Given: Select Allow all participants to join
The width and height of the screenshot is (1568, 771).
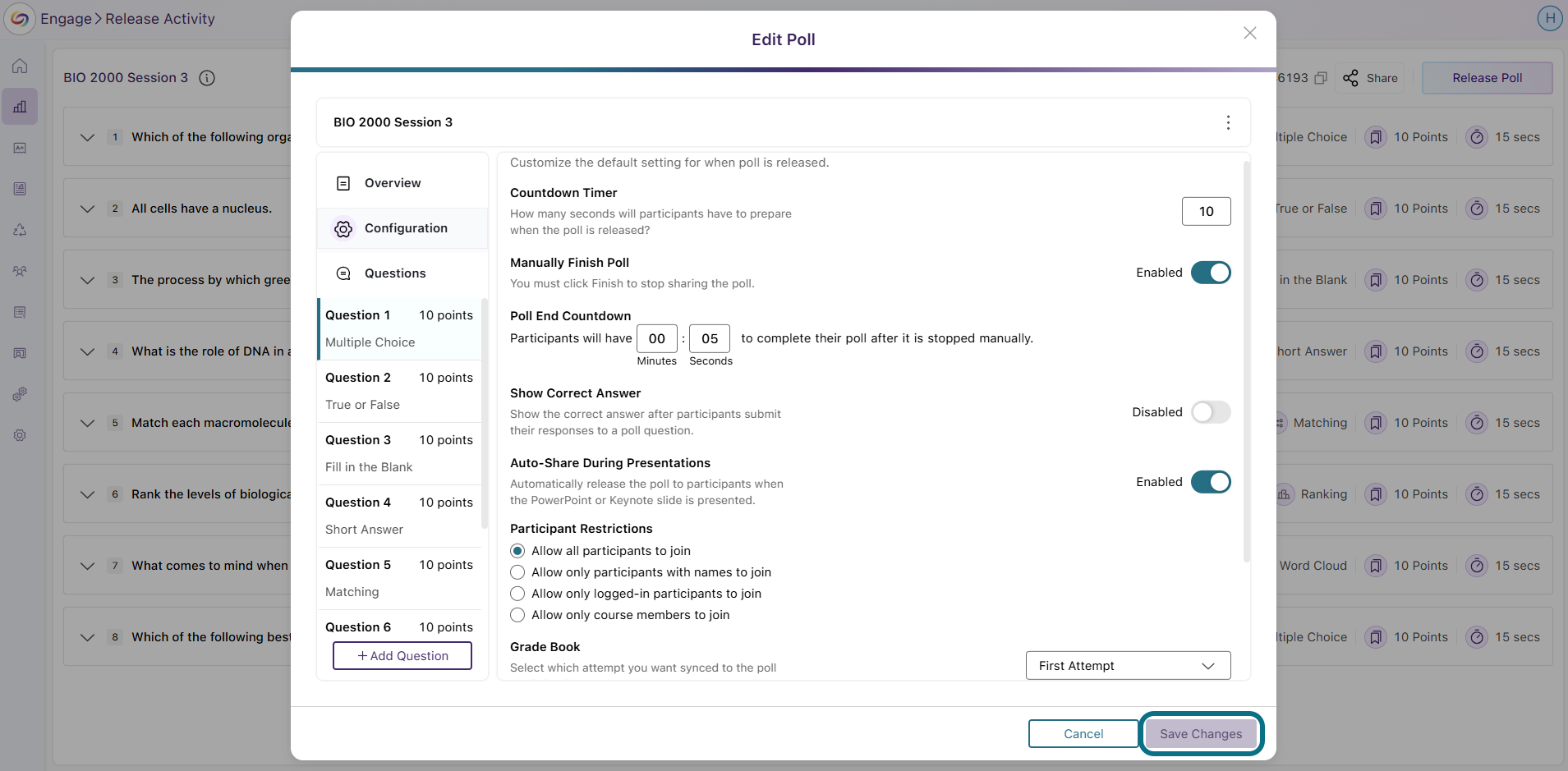Looking at the screenshot, I should (517, 551).
